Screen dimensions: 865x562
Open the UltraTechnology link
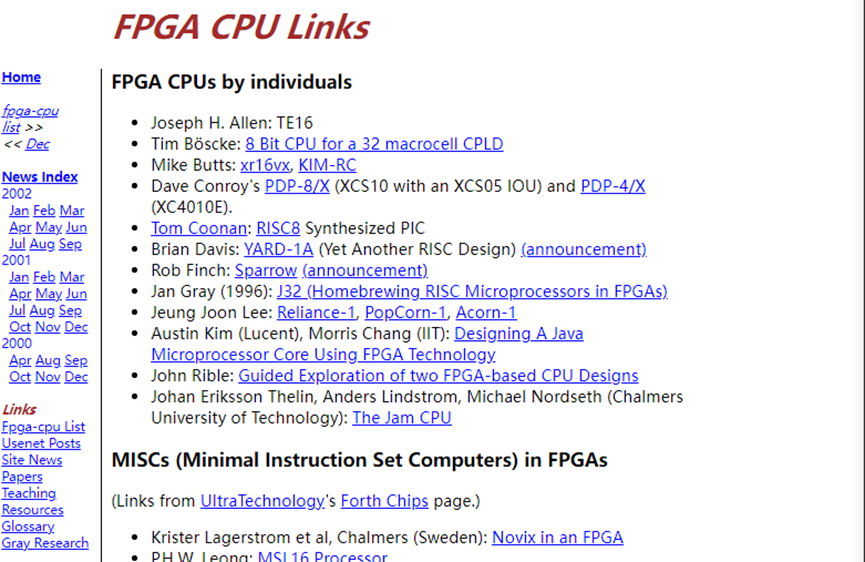point(263,501)
